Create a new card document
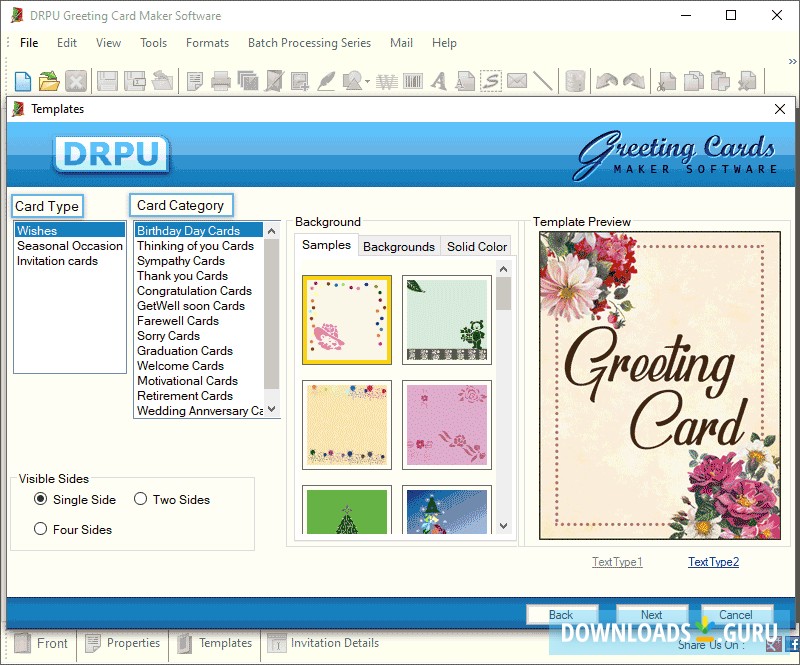This screenshot has height=665, width=800. tap(21, 81)
